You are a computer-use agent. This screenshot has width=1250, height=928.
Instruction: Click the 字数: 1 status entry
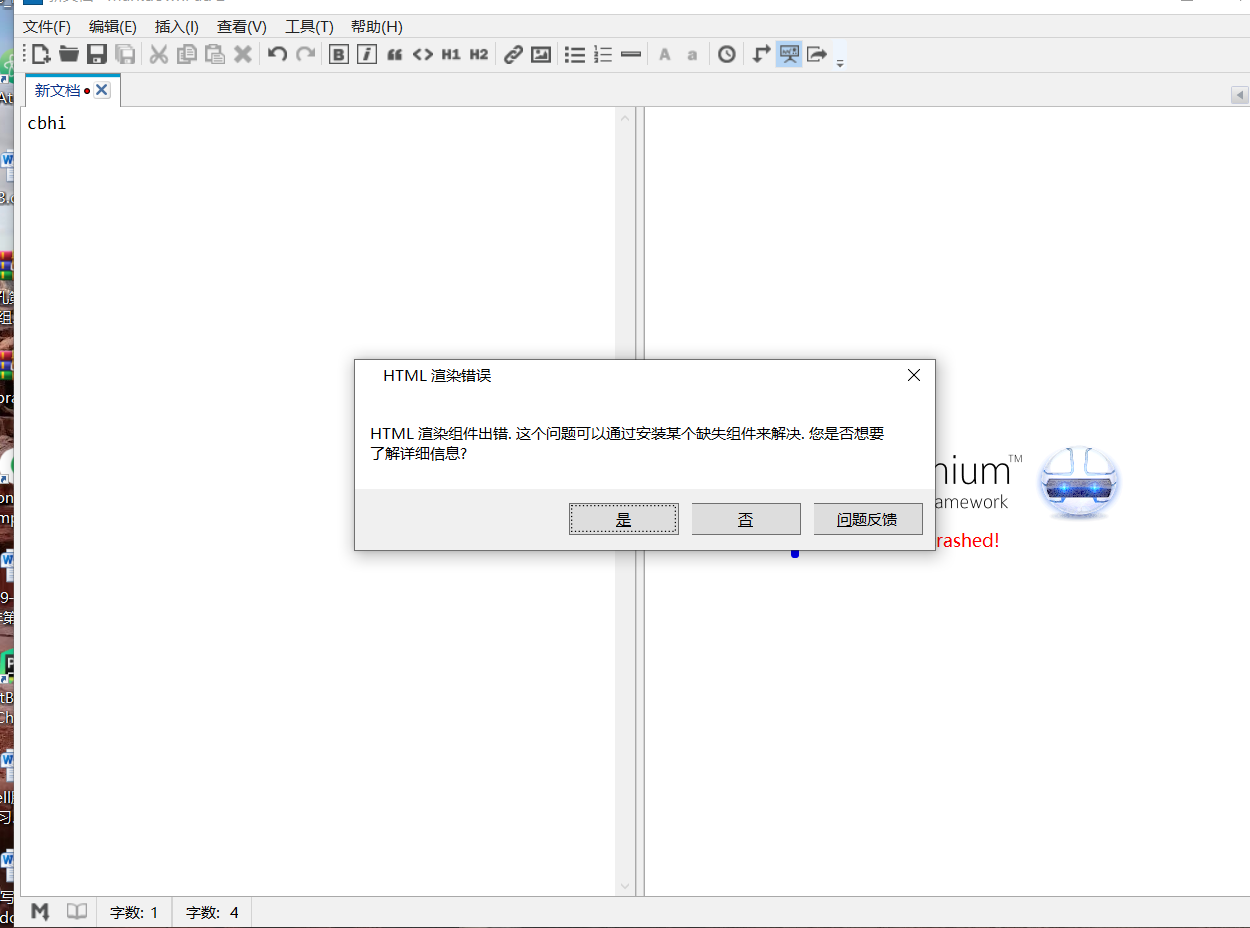coord(134,912)
